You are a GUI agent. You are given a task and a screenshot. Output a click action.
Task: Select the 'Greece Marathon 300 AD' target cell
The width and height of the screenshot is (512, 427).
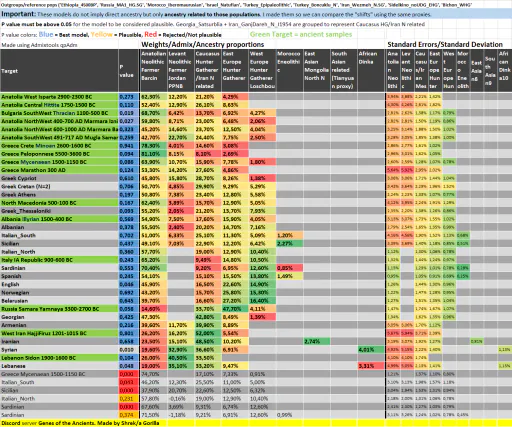pyautogui.click(x=59, y=170)
